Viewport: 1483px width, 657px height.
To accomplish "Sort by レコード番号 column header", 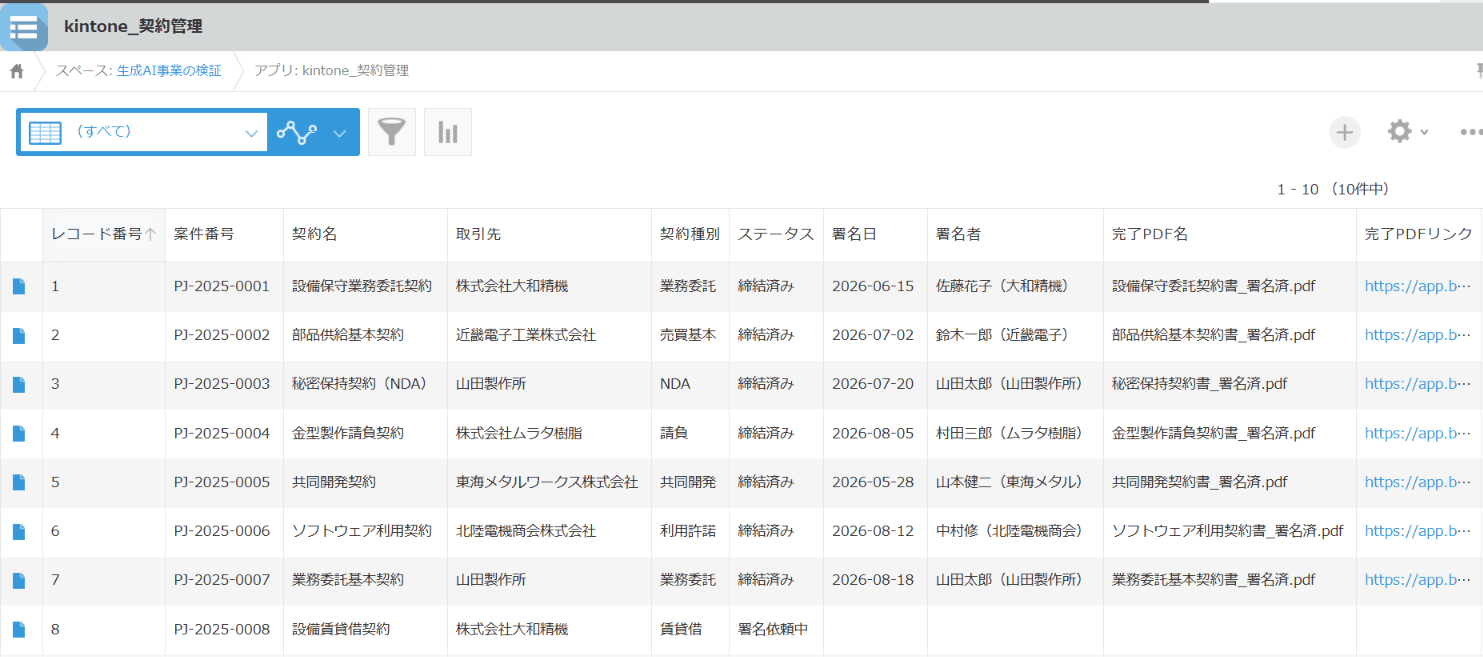I will [x=104, y=234].
